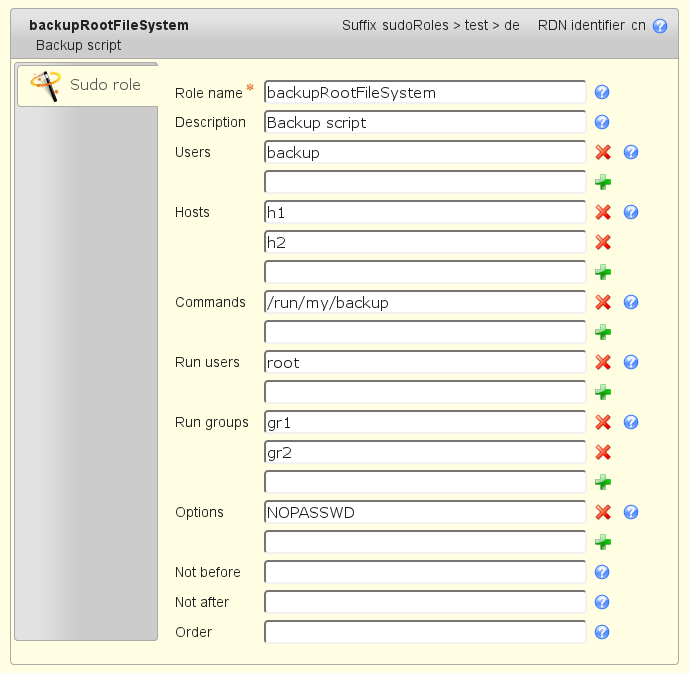Screen dimensions: 689x673
Task: Click the empty Commands input field
Action: [425, 332]
